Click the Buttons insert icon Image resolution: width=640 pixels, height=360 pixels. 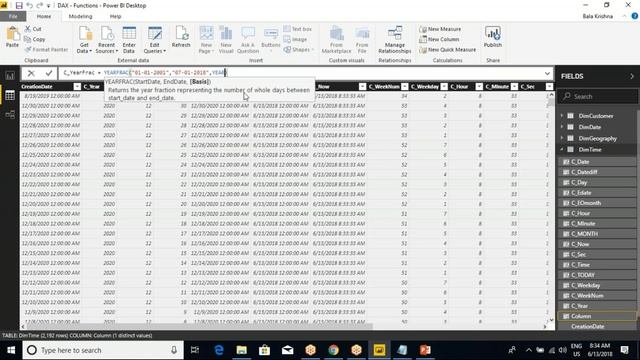(271, 39)
